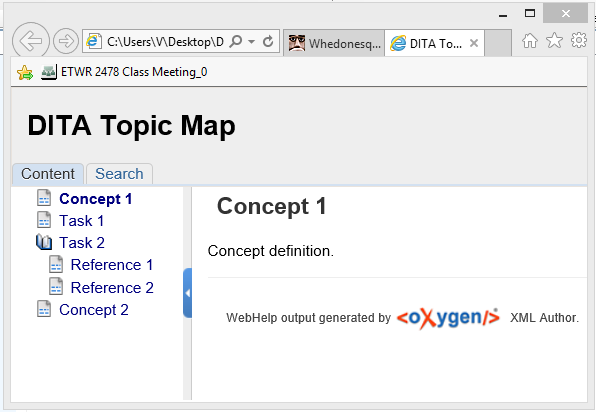The image size is (596, 412).
Task: Click the search magnifier in the address bar
Action: (236, 41)
